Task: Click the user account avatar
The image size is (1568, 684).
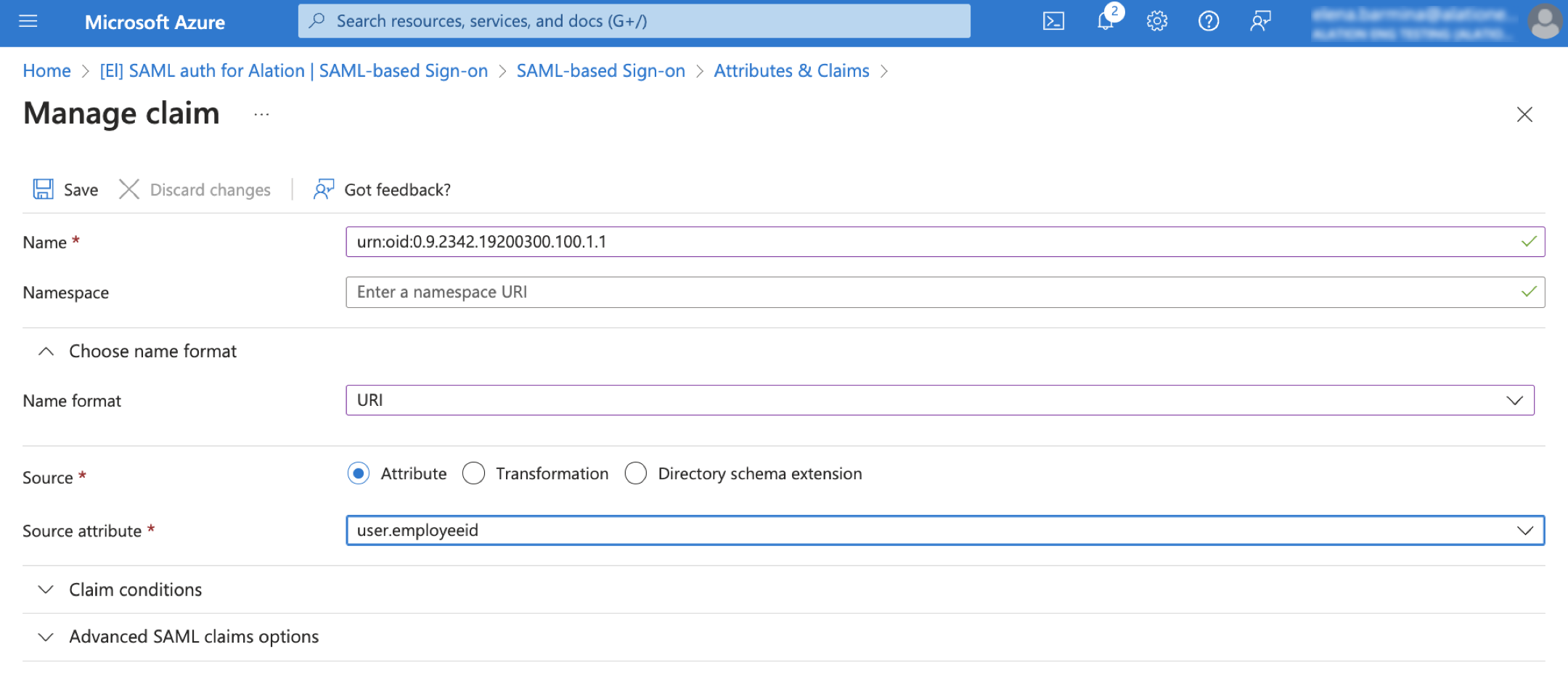Action: (x=1544, y=22)
